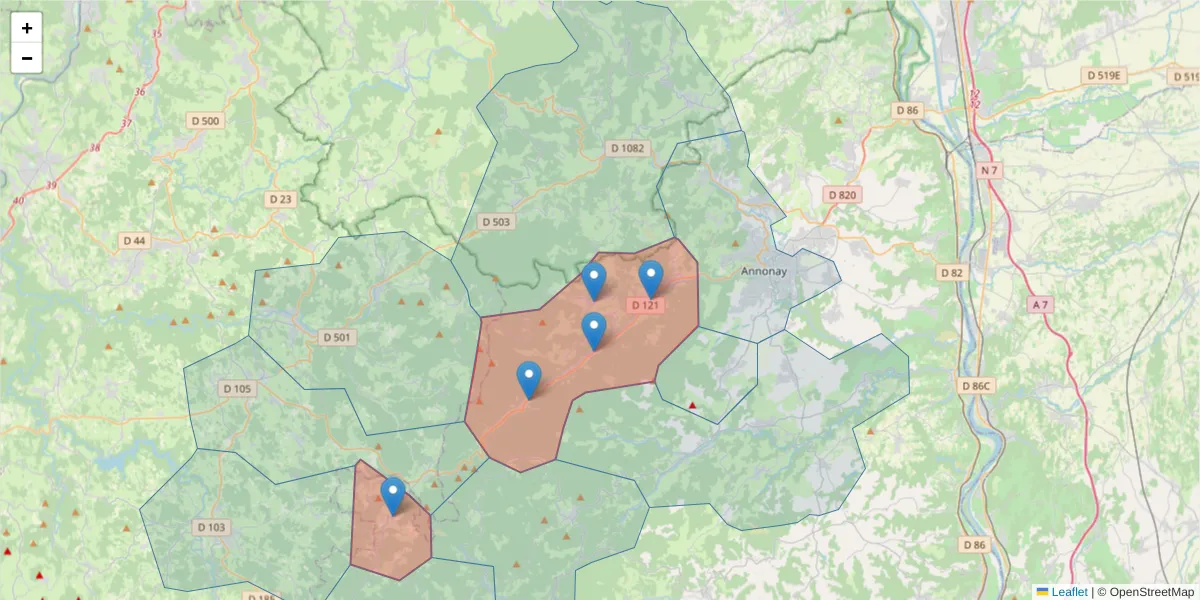Click the D 820 road badge
The width and height of the screenshot is (1200, 600).
pos(840,194)
